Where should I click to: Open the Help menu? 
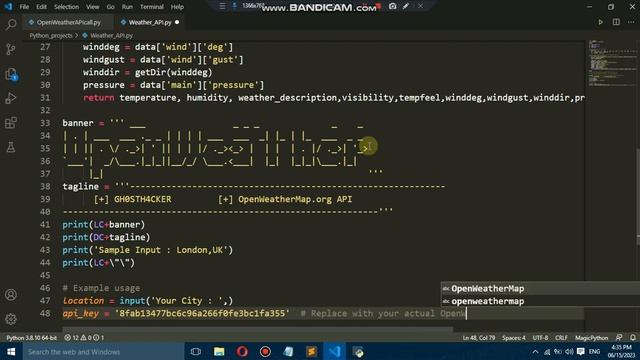pos(177,7)
